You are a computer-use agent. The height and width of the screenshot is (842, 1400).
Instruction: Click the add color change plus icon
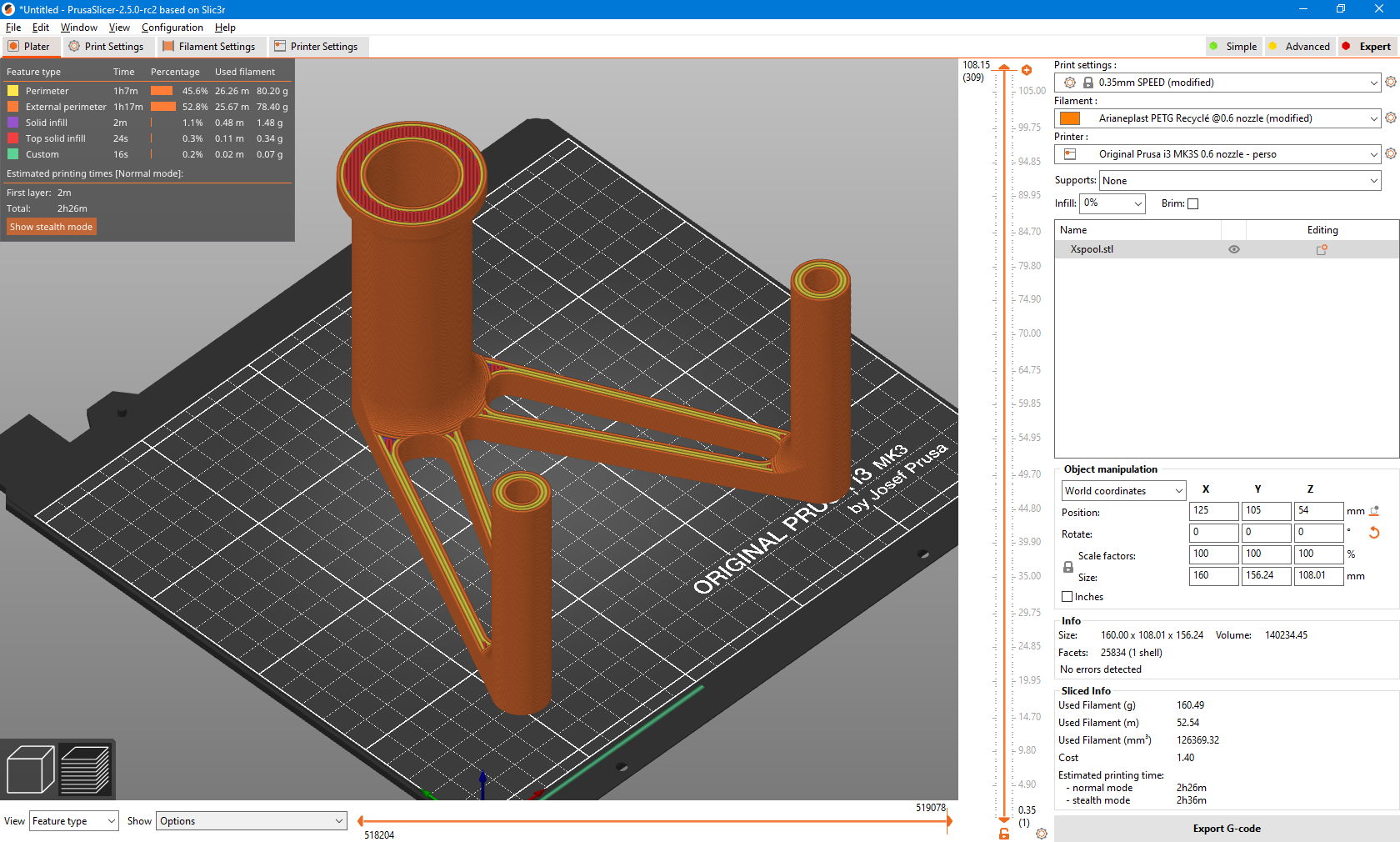pos(1027,70)
